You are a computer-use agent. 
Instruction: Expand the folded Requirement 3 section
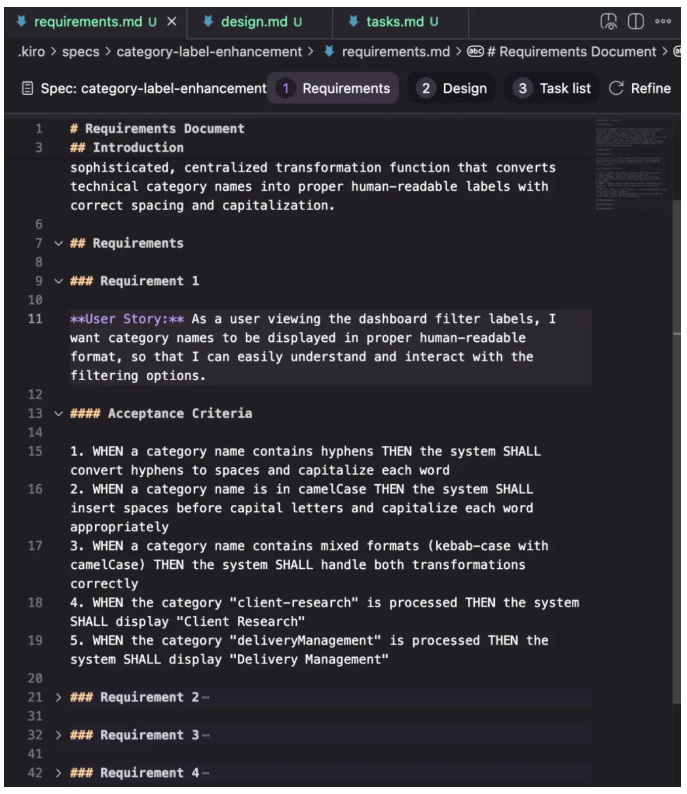(58, 735)
